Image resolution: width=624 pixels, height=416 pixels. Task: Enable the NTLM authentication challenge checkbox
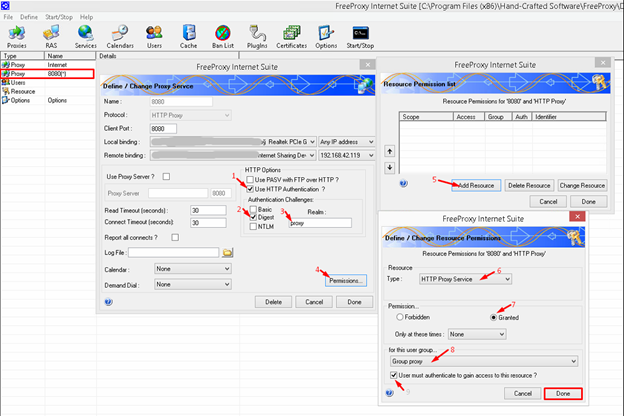click(x=253, y=227)
